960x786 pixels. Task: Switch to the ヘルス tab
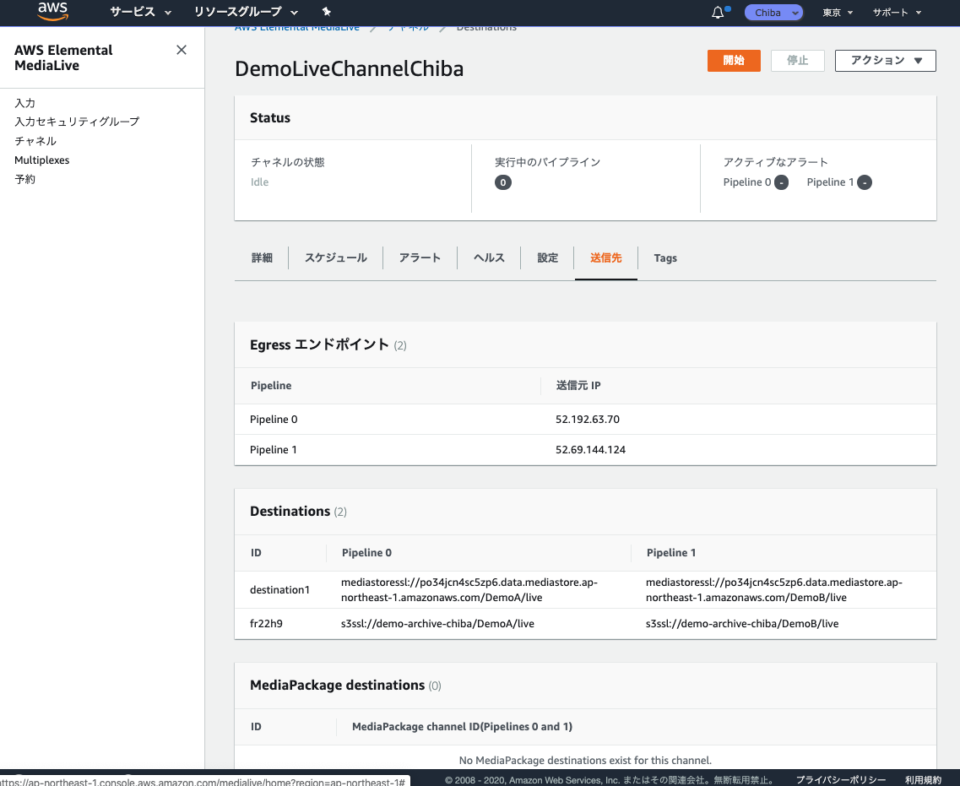coord(489,258)
